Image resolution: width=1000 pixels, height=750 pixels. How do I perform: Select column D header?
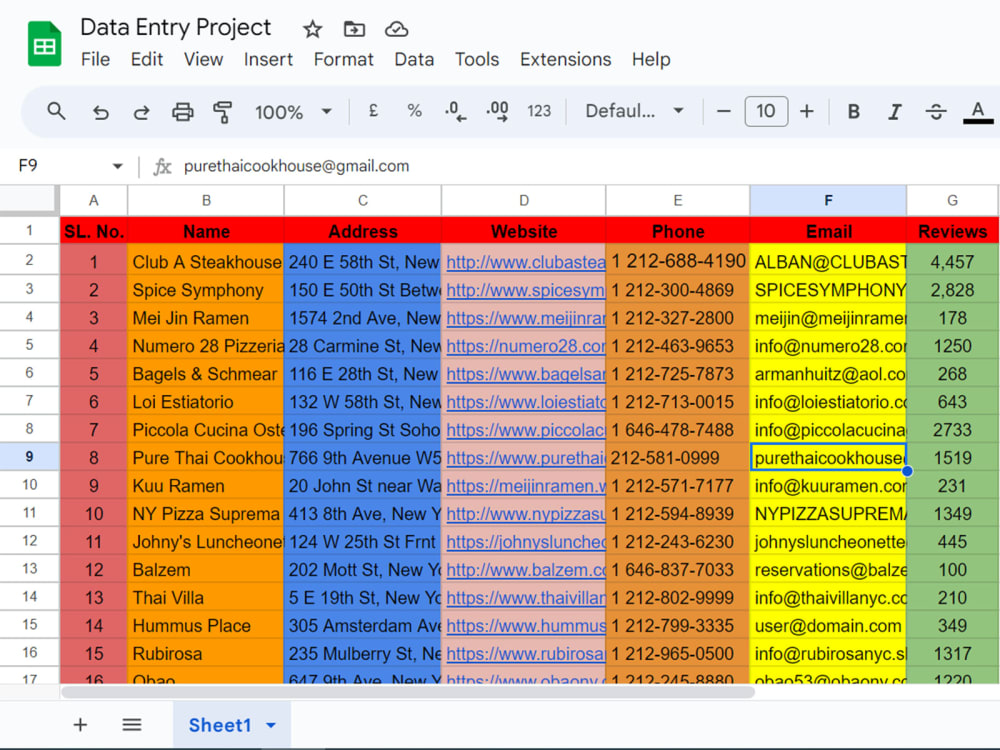pos(524,201)
